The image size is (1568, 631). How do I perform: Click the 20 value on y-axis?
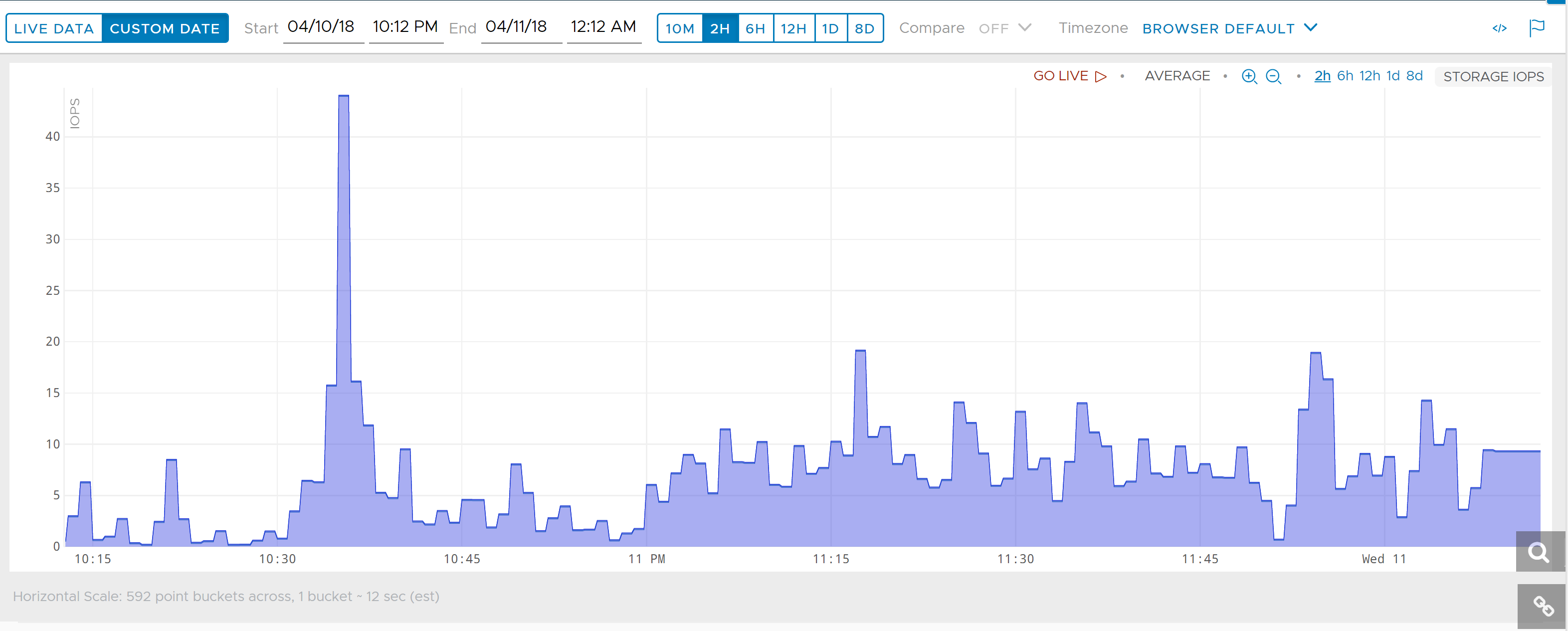[x=53, y=342]
